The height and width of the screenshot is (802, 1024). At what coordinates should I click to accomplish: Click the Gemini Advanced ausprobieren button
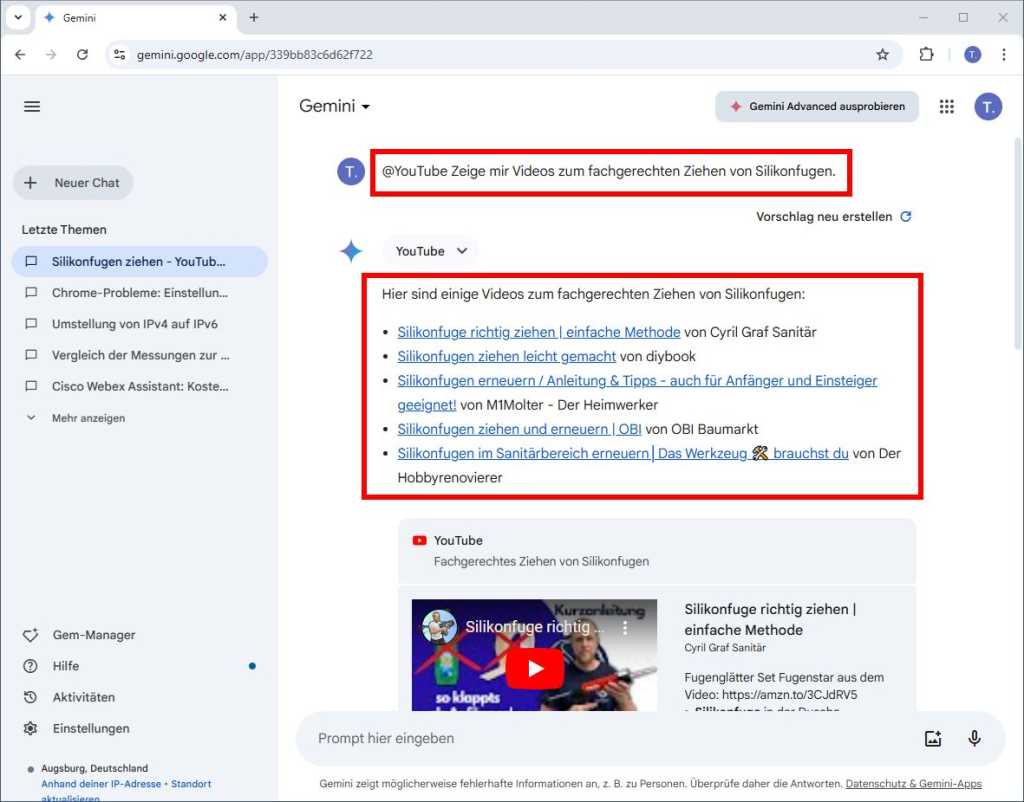(x=816, y=106)
